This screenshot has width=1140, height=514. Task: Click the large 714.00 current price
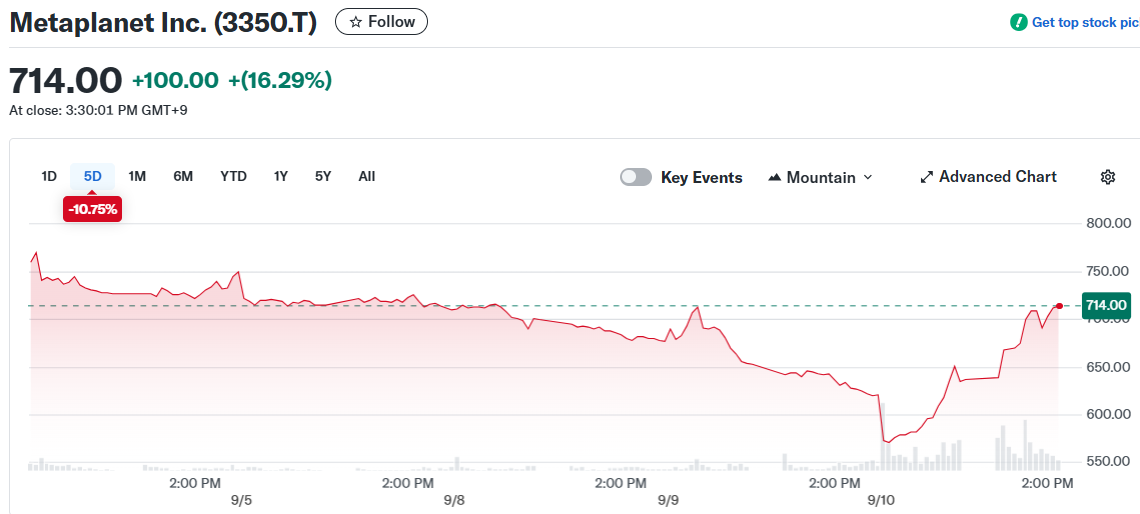pyautogui.click(x=65, y=81)
